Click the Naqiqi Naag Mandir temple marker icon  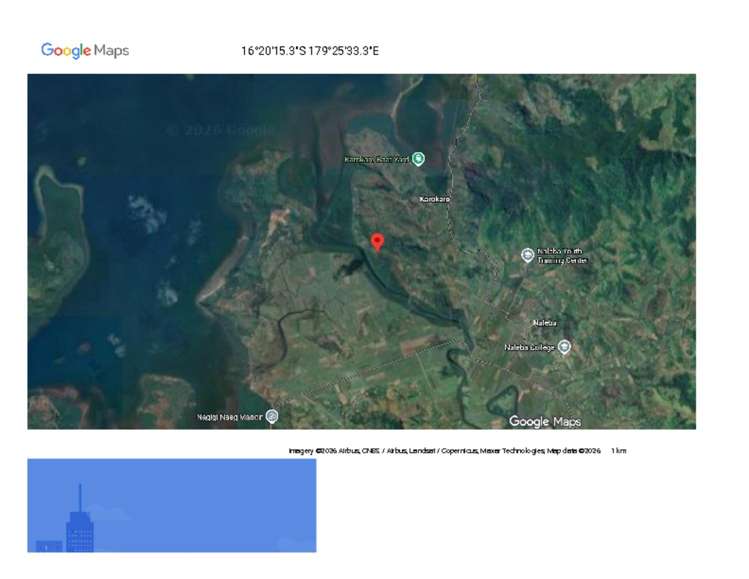[272, 417]
